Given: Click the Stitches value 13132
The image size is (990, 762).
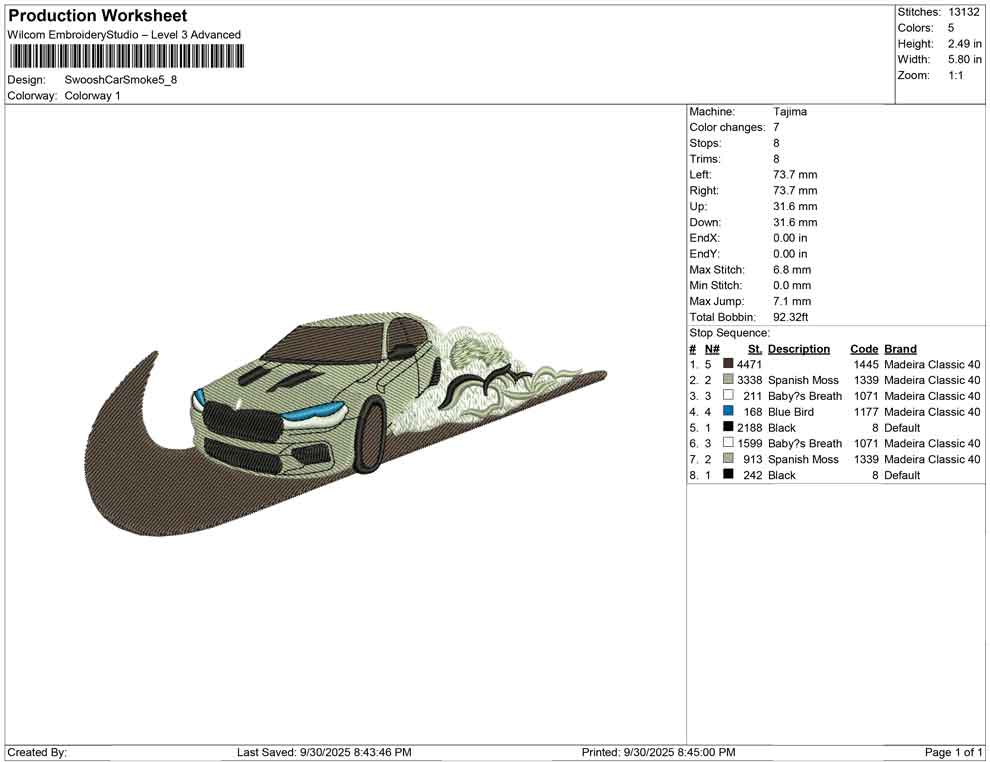Looking at the screenshot, I should (x=964, y=12).
